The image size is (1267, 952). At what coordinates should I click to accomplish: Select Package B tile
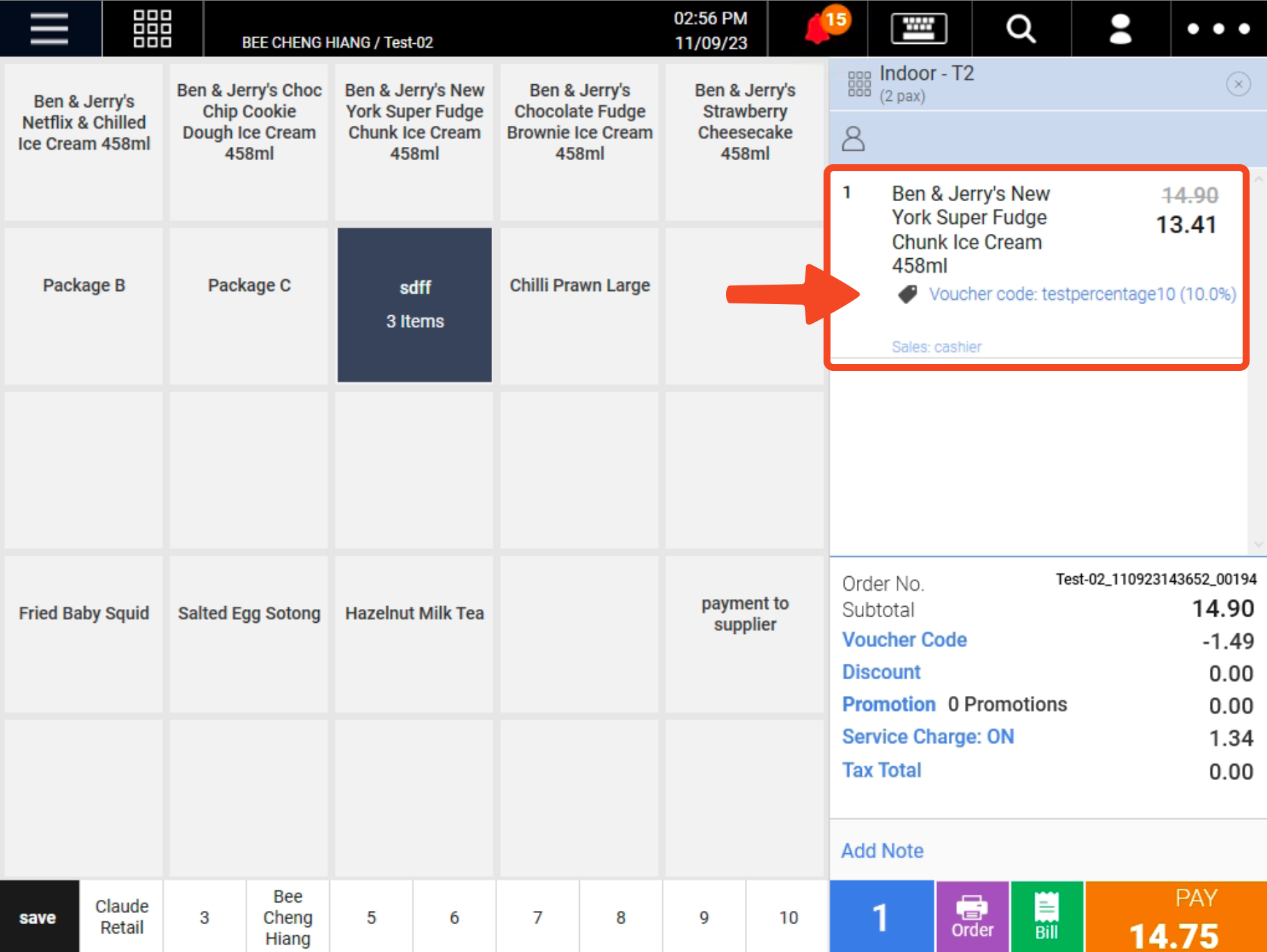pos(84,306)
